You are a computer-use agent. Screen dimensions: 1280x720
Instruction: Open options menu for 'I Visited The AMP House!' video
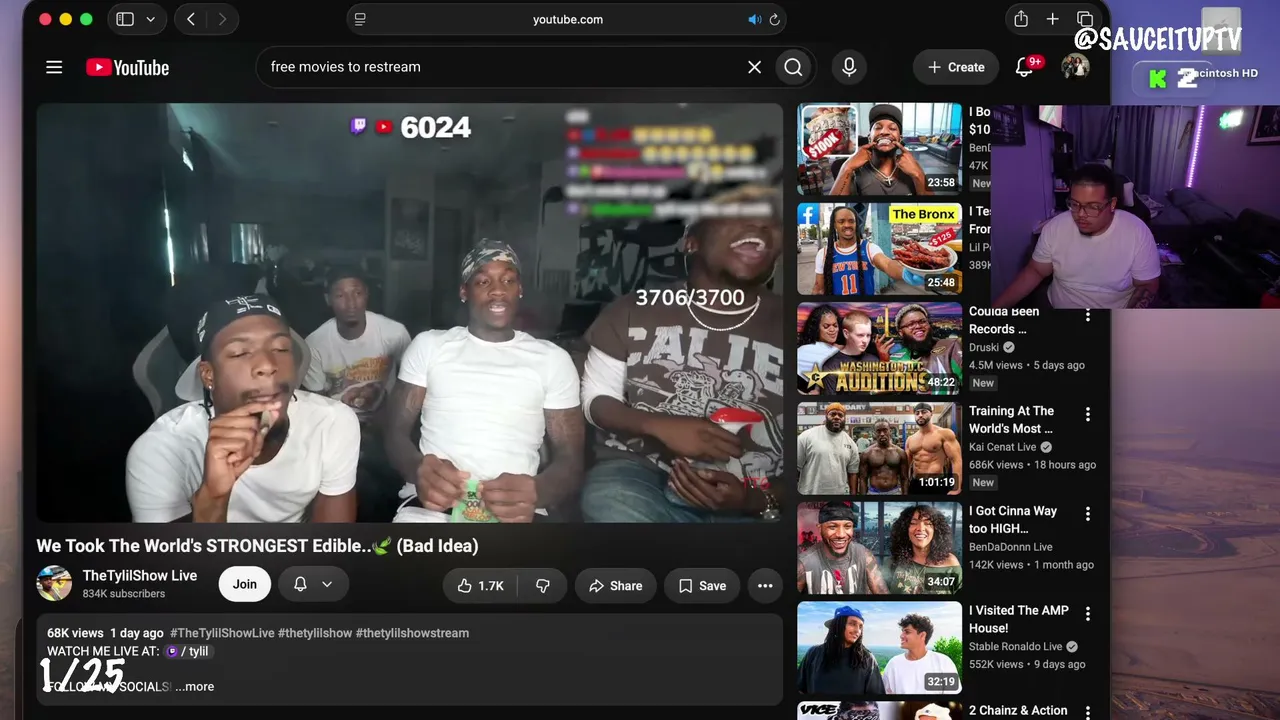pos(1088,614)
